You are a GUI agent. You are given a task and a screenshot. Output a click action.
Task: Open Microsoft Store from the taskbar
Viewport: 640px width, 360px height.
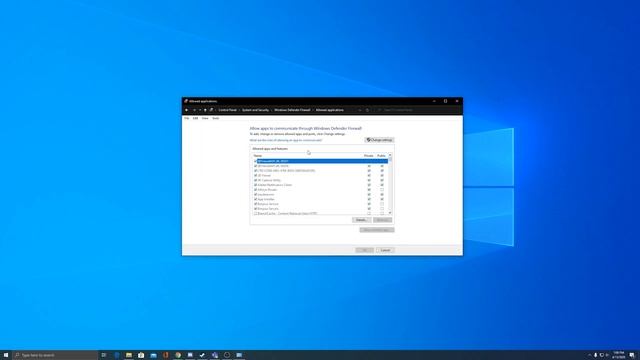[141, 355]
